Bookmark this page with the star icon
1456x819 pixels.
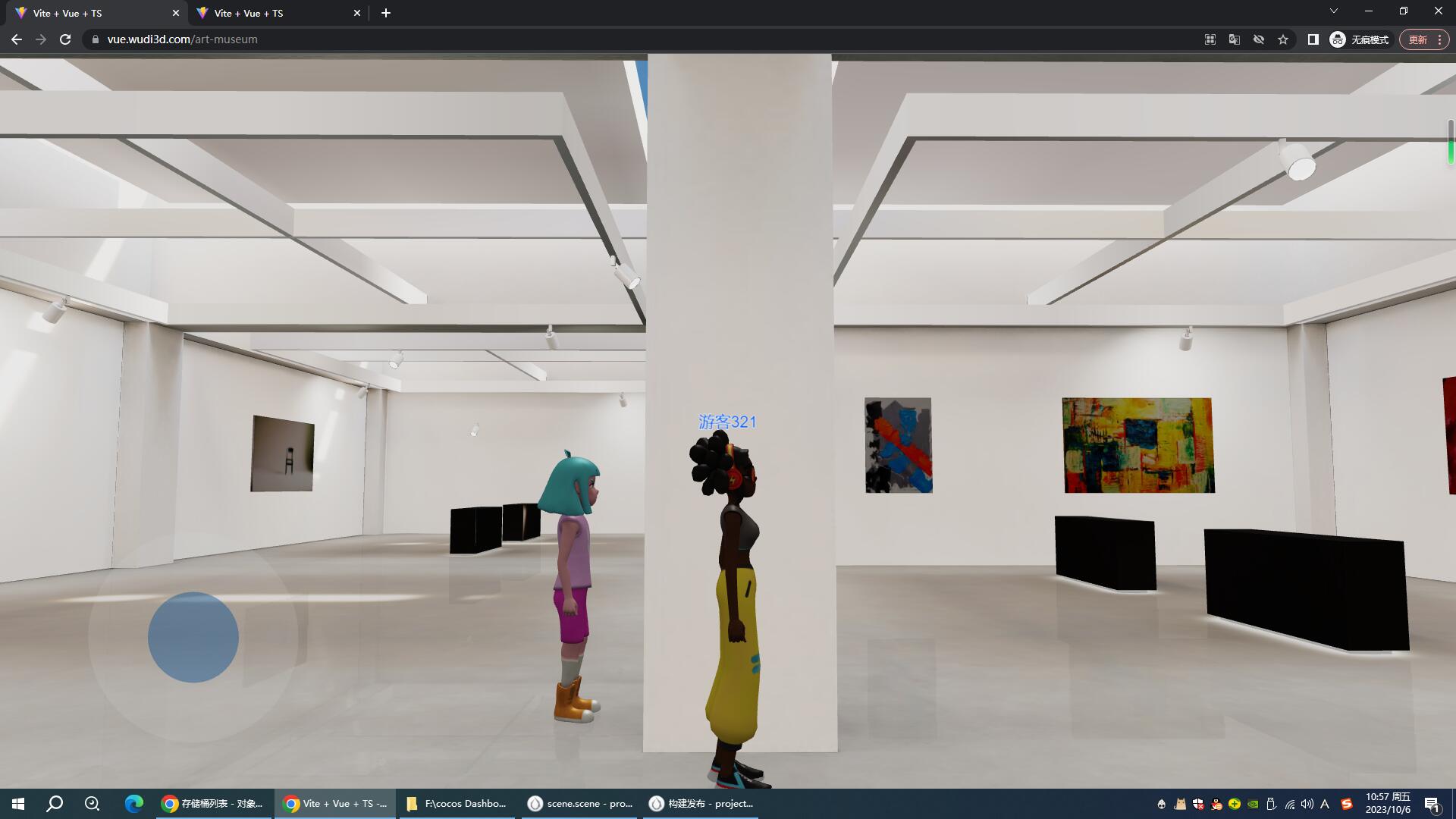pyautogui.click(x=1283, y=39)
